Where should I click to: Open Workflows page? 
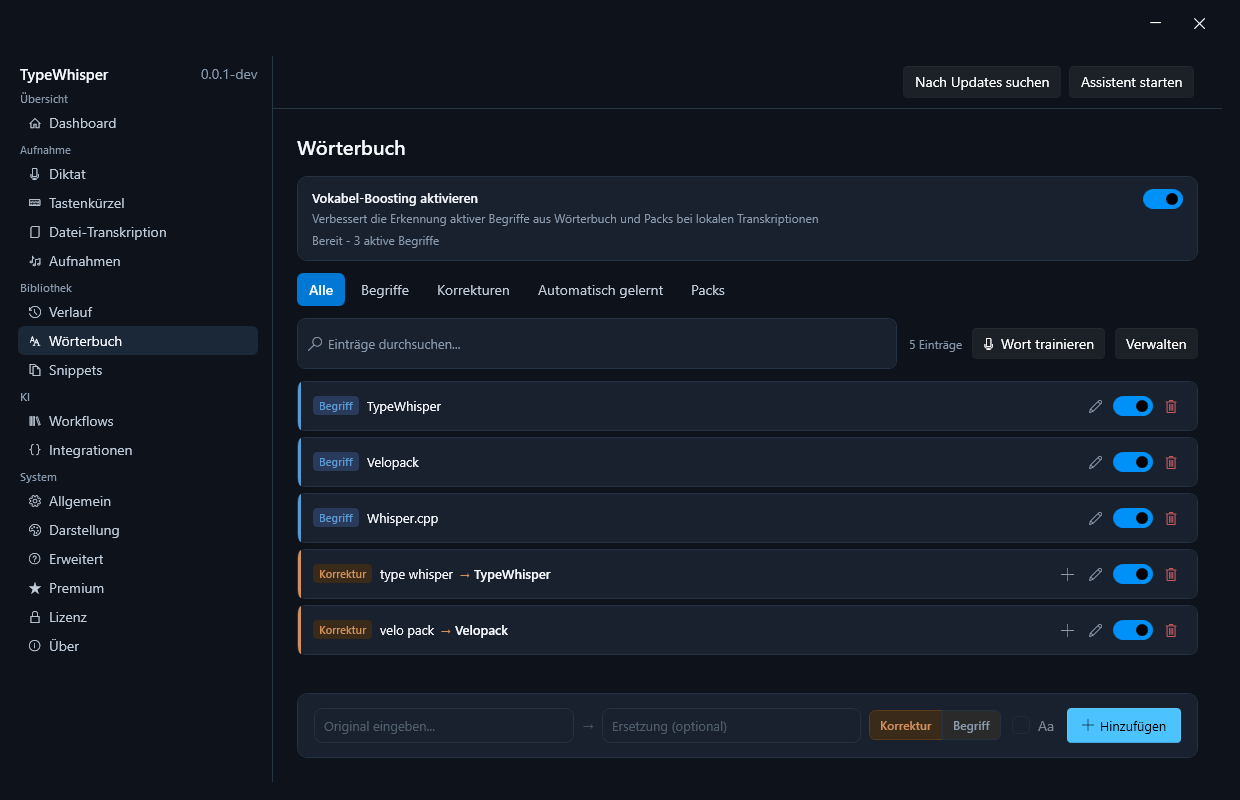pyautogui.click(x=138, y=421)
